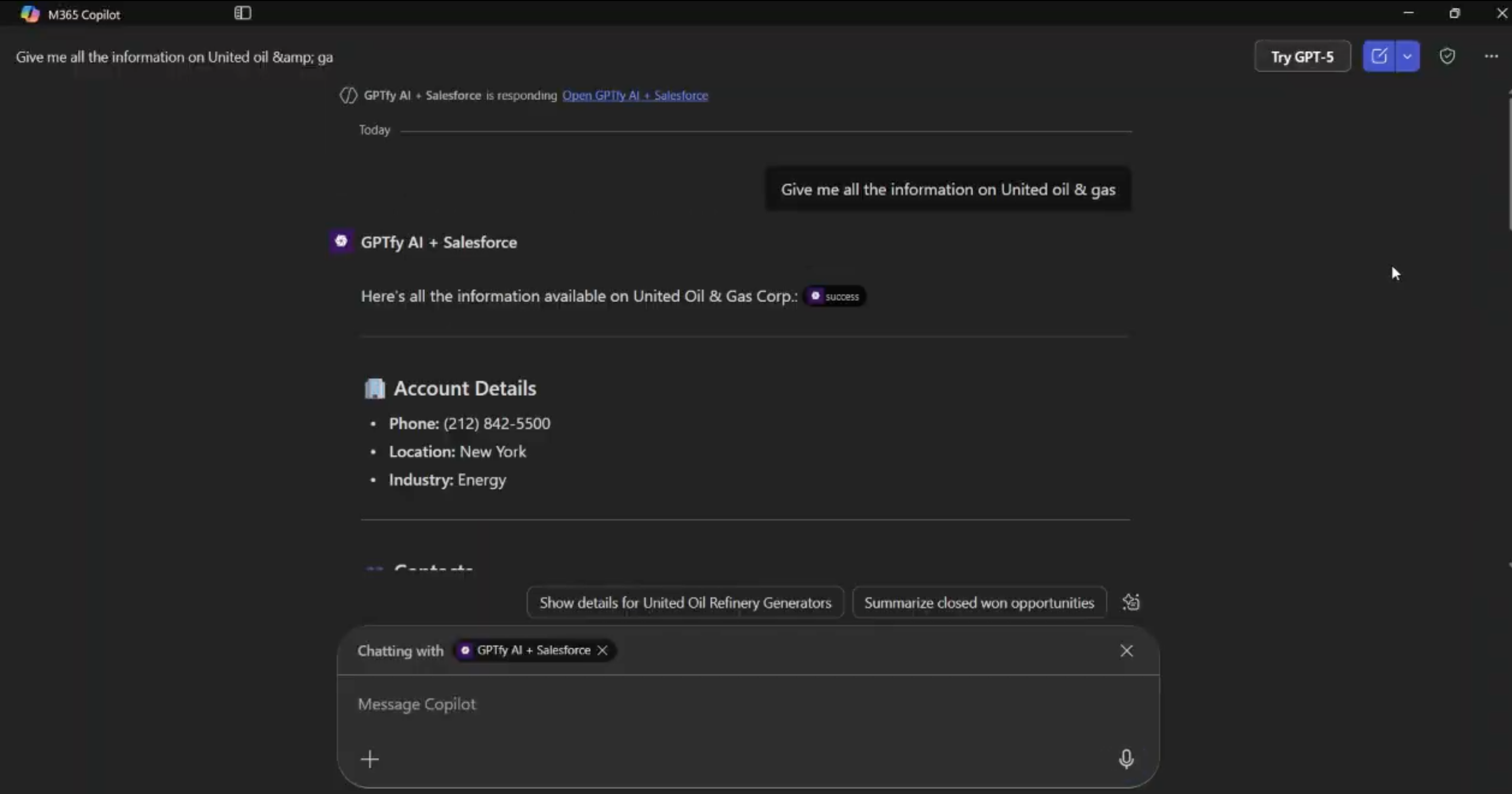Viewport: 1512px width, 794px height.
Task: Click the agent responding plugin icon
Action: [348, 95]
